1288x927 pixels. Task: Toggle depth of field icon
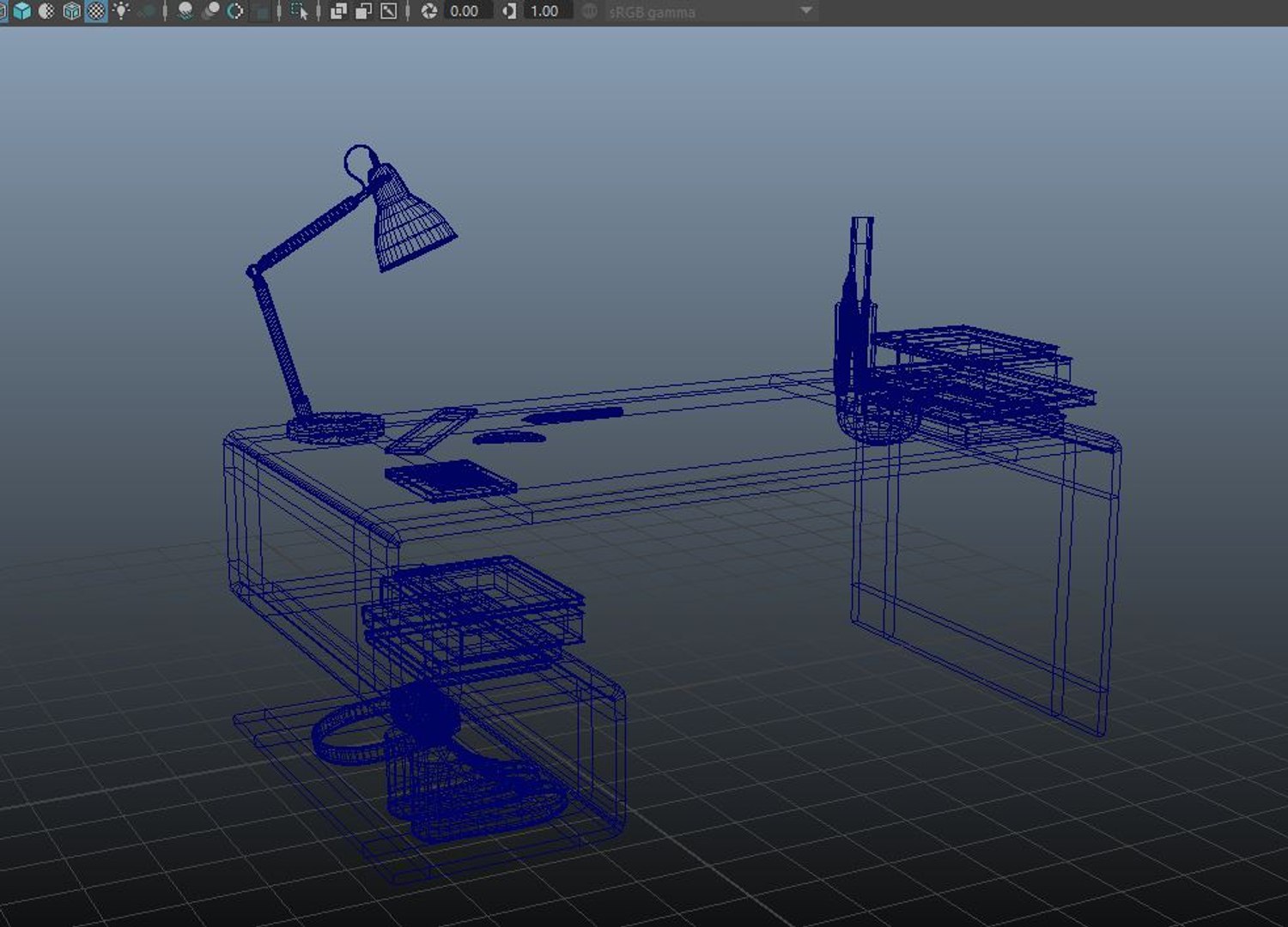[261, 11]
